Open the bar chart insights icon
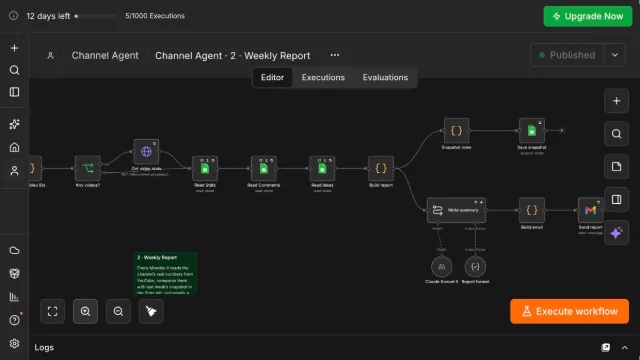Screen dimensions: 640x360 tap(14, 297)
